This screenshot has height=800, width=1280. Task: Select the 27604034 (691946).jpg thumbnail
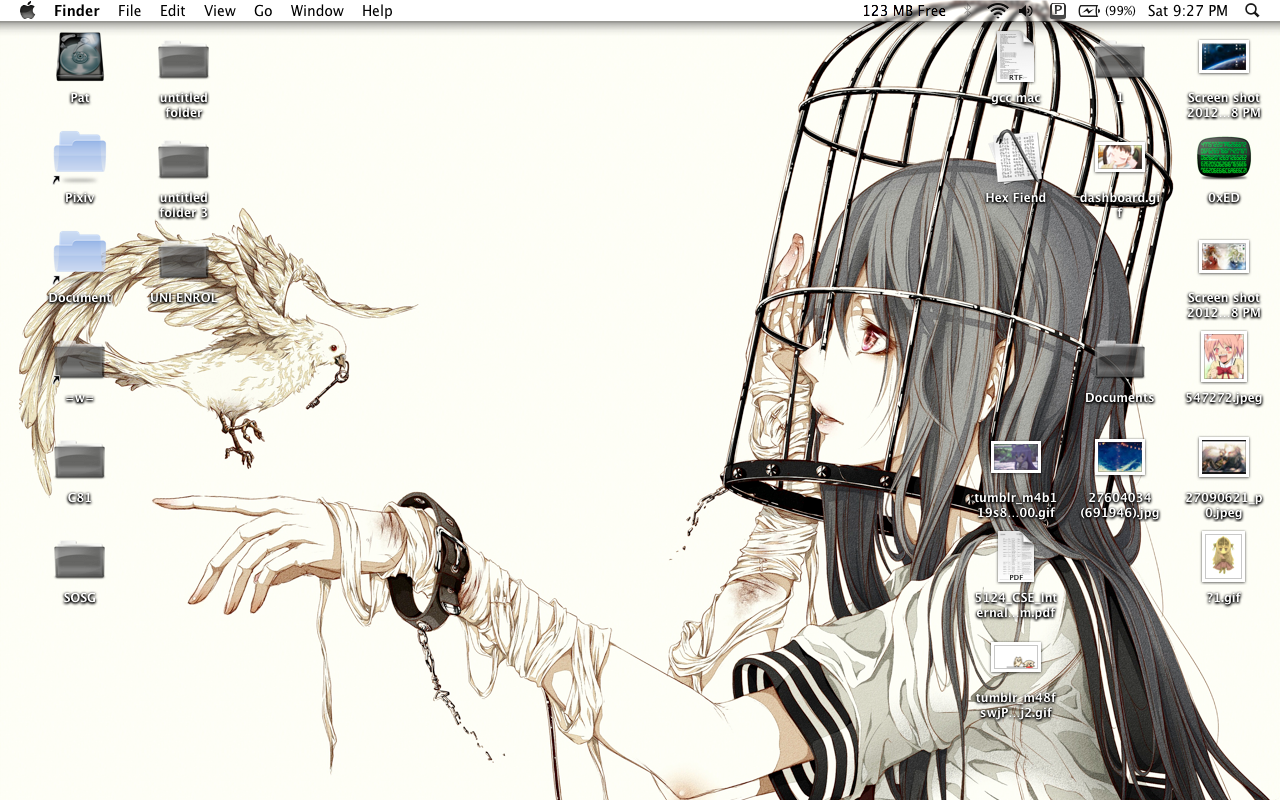[x=1120, y=457]
